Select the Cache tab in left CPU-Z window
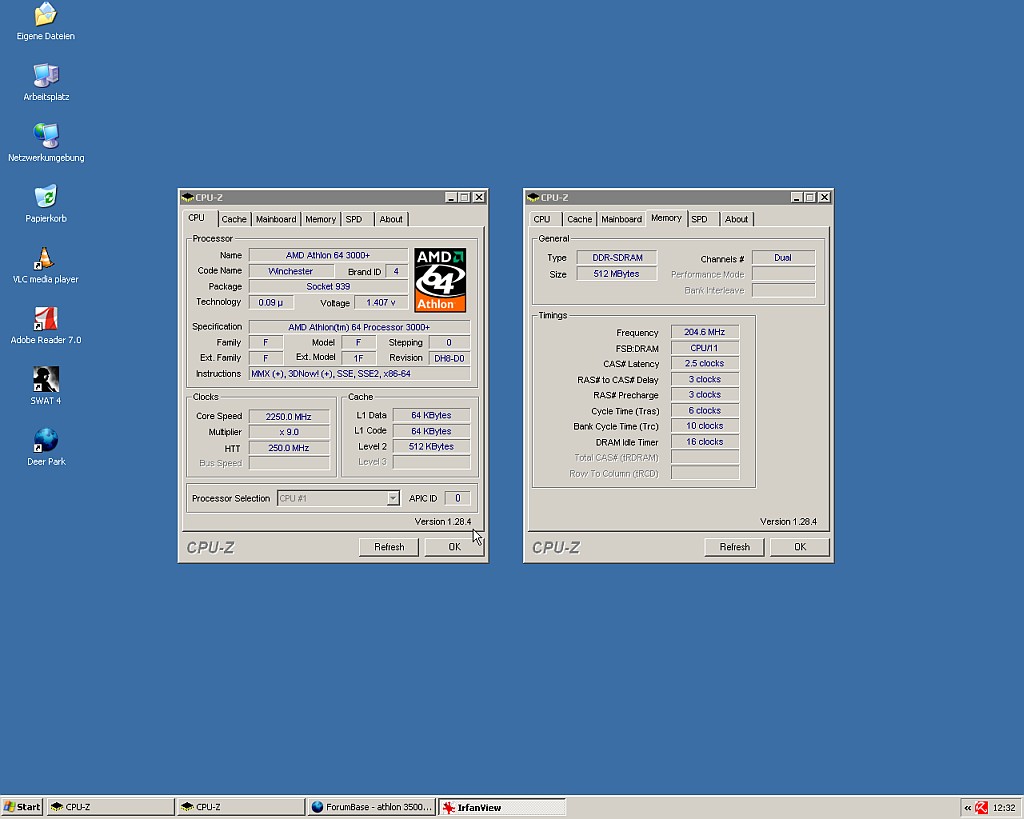Image resolution: width=1024 pixels, height=819 pixels. [x=234, y=219]
